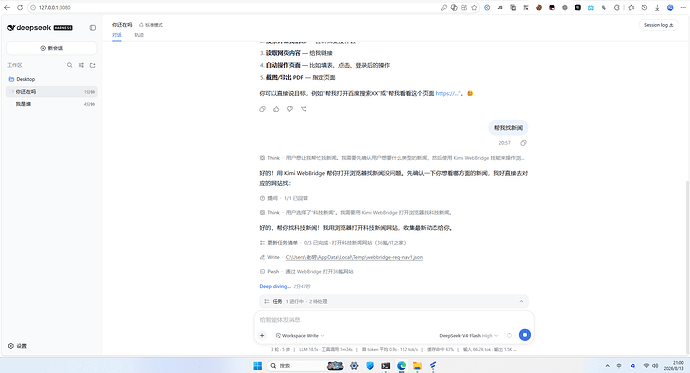The width and height of the screenshot is (690, 373).
Task: Copy the assistant reply with copy icon
Action: [x=262, y=109]
